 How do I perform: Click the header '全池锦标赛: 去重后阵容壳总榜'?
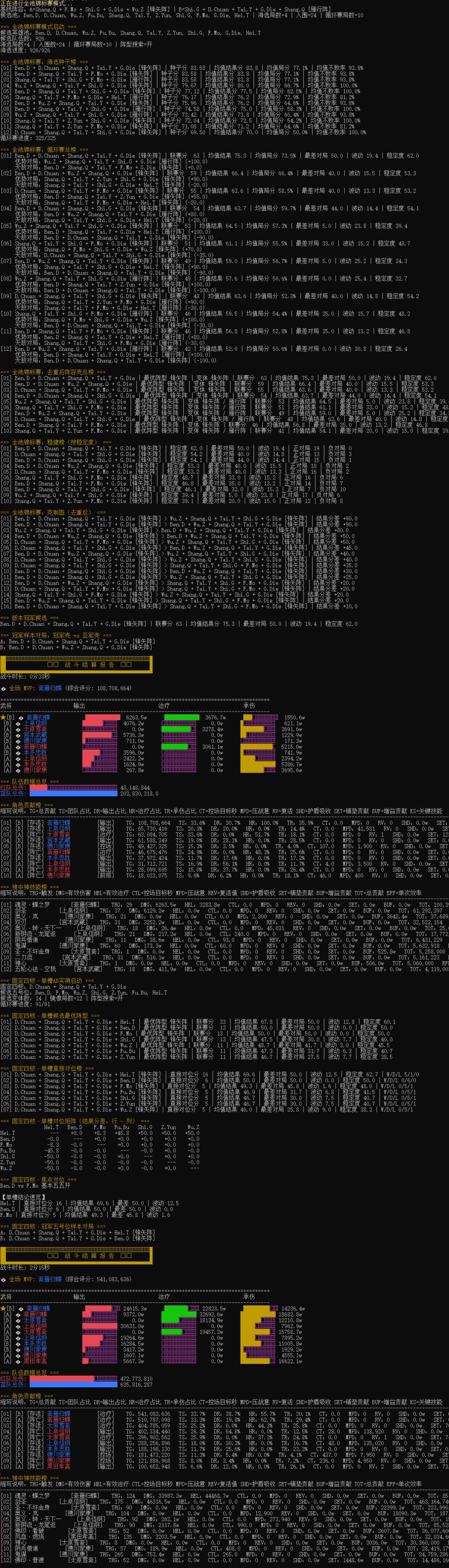click(53, 372)
